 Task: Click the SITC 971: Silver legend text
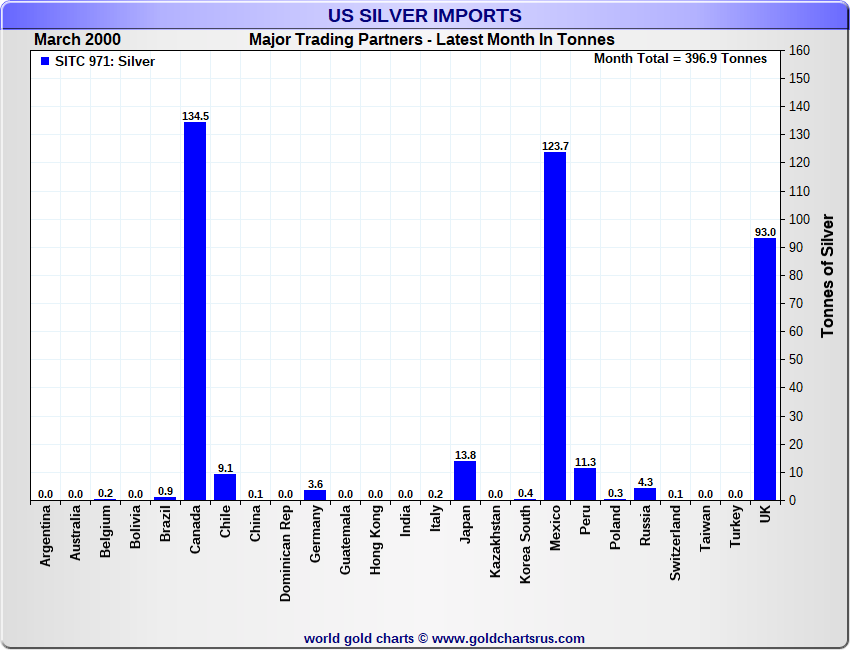[x=105, y=61]
